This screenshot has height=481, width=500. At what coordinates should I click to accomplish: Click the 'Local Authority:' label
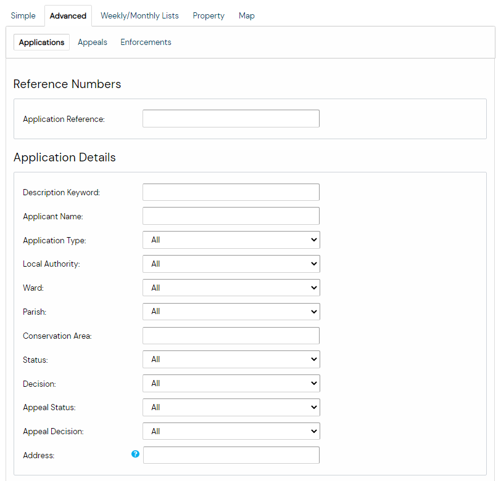coord(51,264)
